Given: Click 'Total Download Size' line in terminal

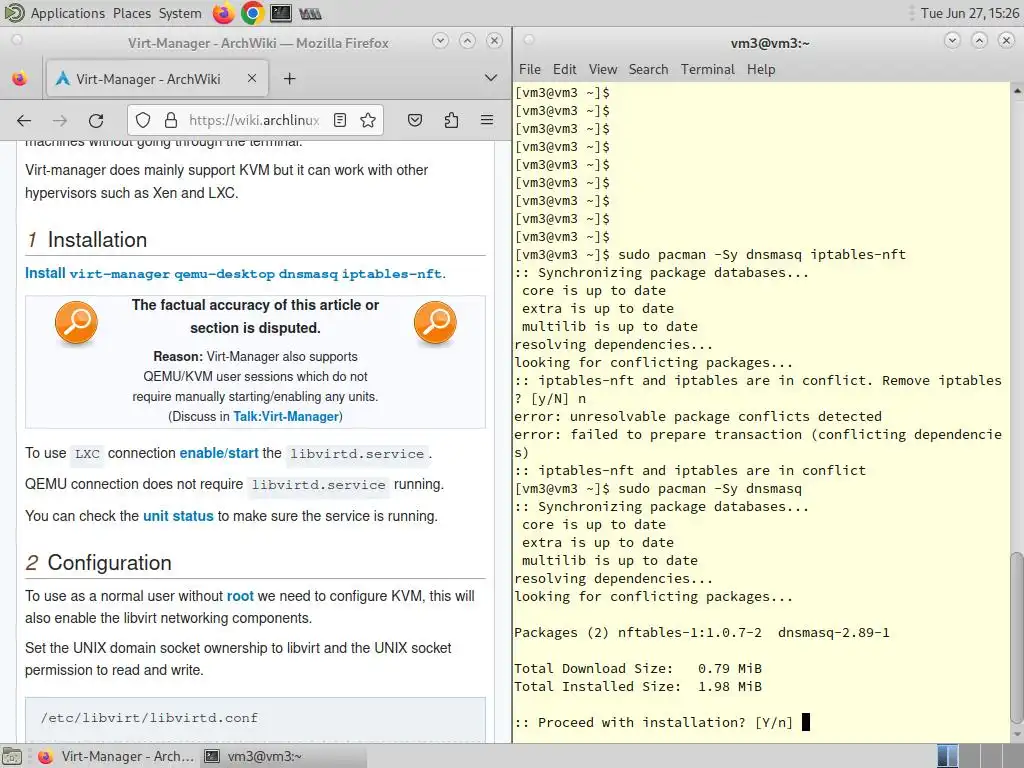Looking at the screenshot, I should tap(638, 668).
